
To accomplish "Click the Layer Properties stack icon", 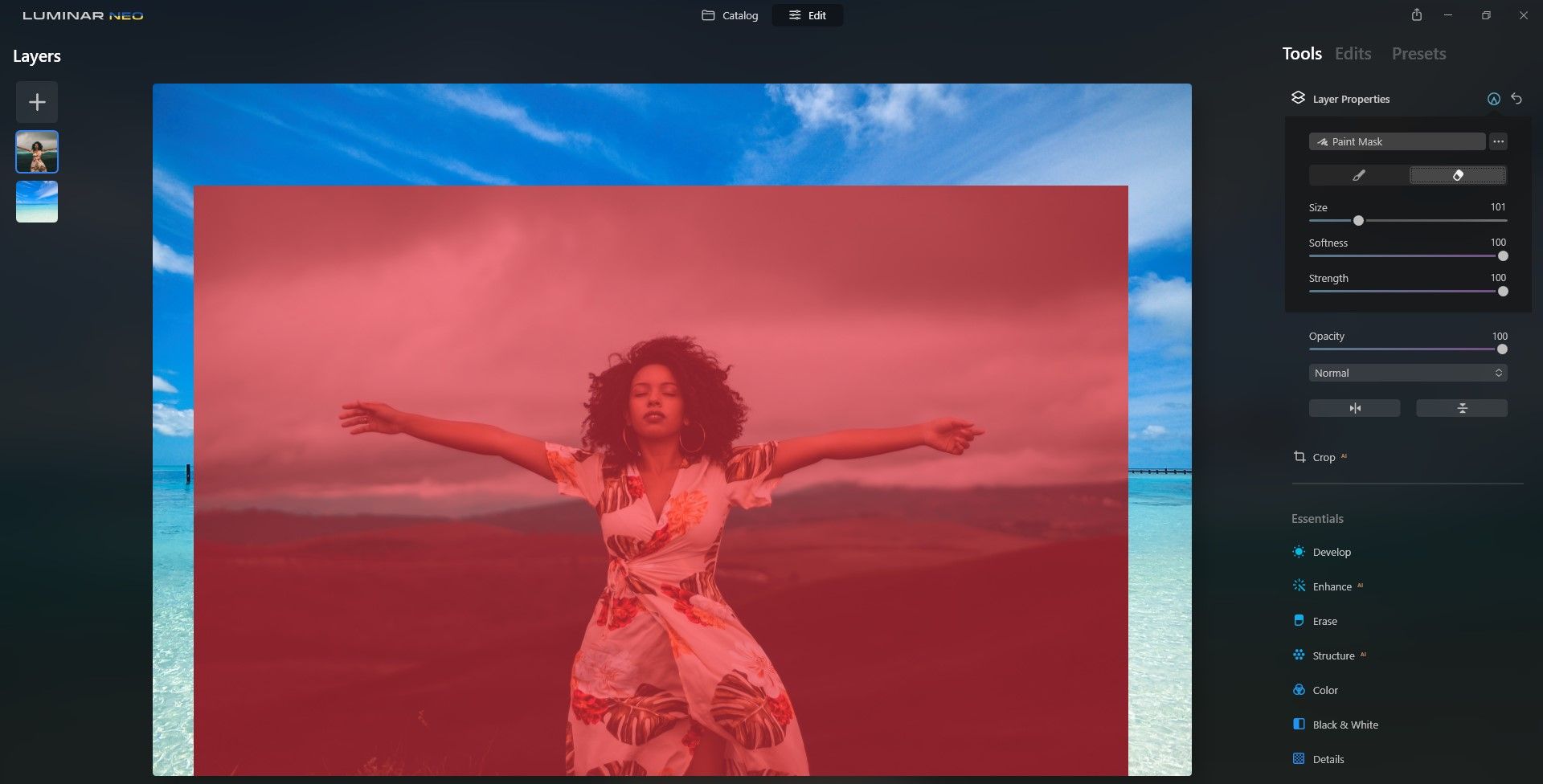I will pyautogui.click(x=1298, y=98).
